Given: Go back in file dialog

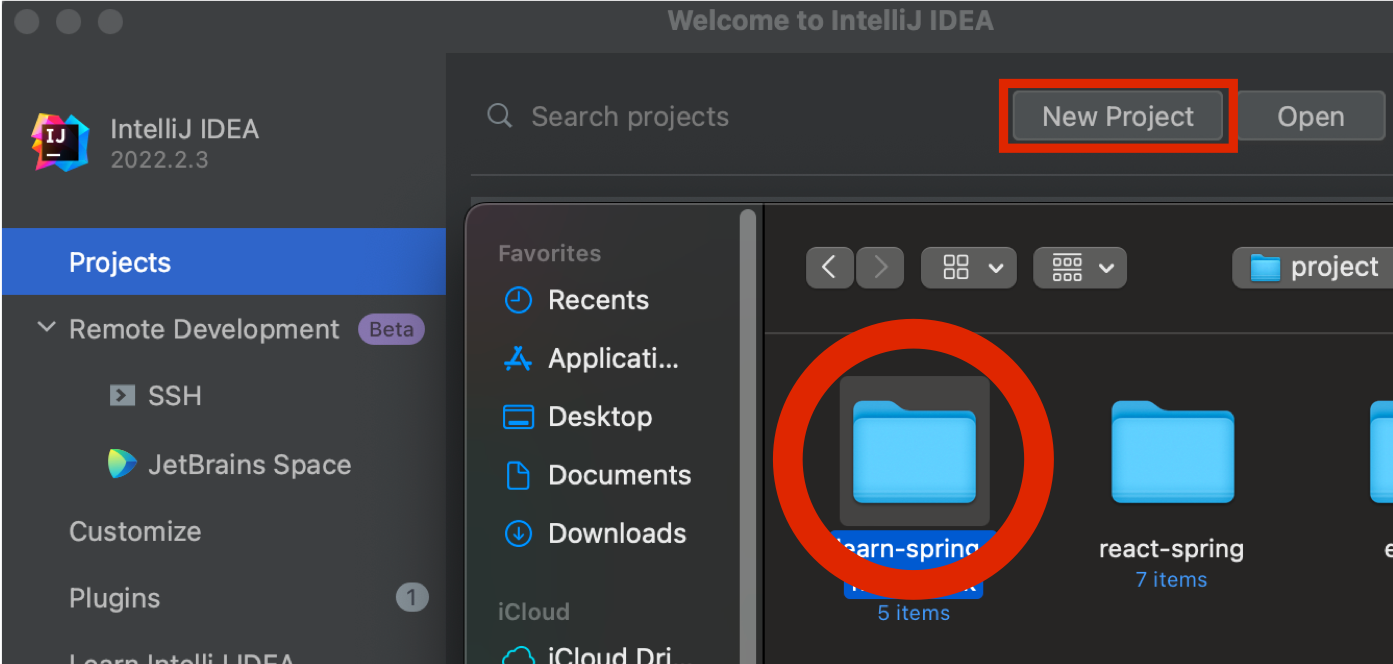Looking at the screenshot, I should coord(829,267).
